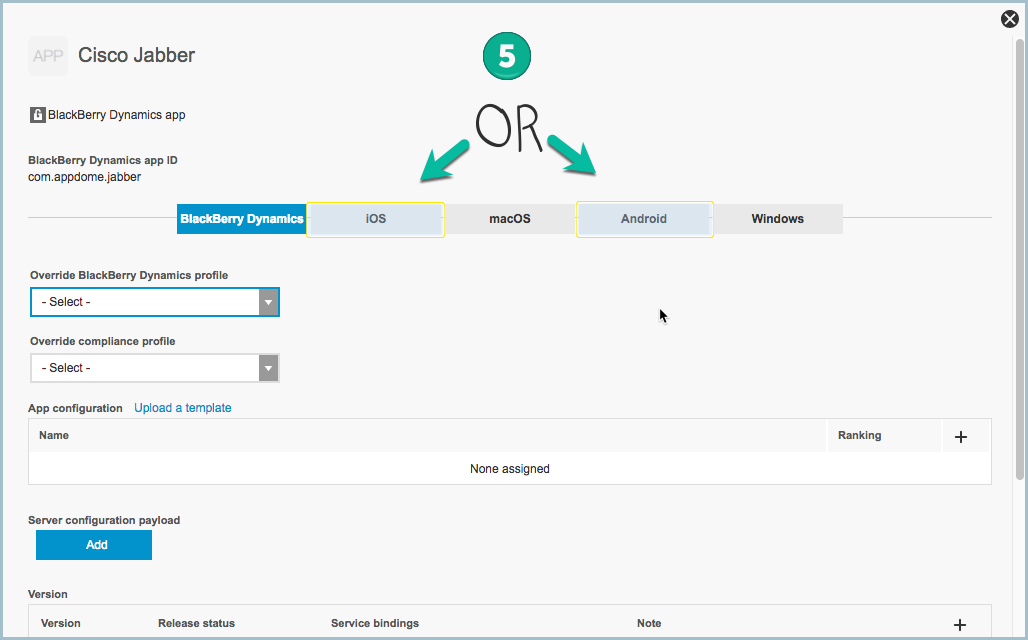1028x640 pixels.
Task: Click the BlackBerry Dynamics lock icon
Action: coord(37,115)
